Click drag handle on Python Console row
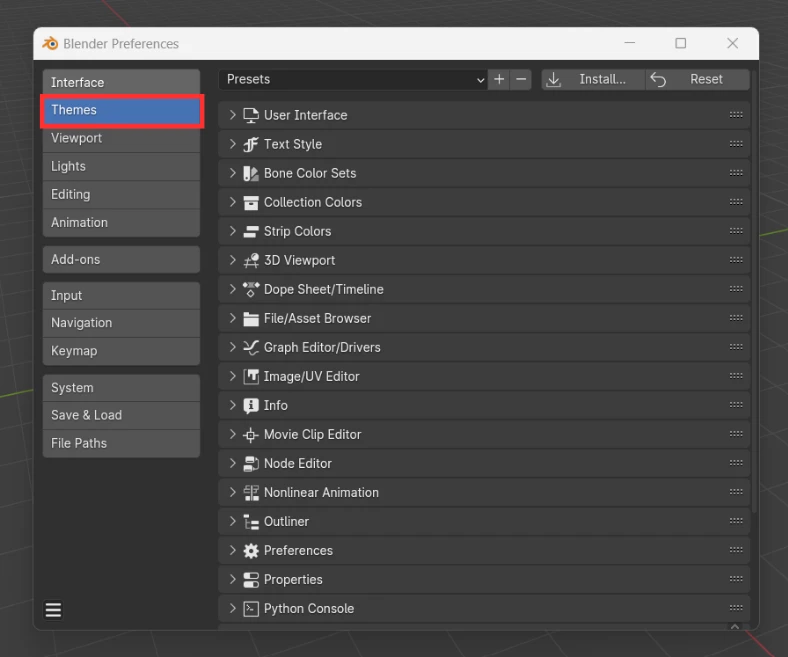Image resolution: width=788 pixels, height=657 pixels. [736, 608]
